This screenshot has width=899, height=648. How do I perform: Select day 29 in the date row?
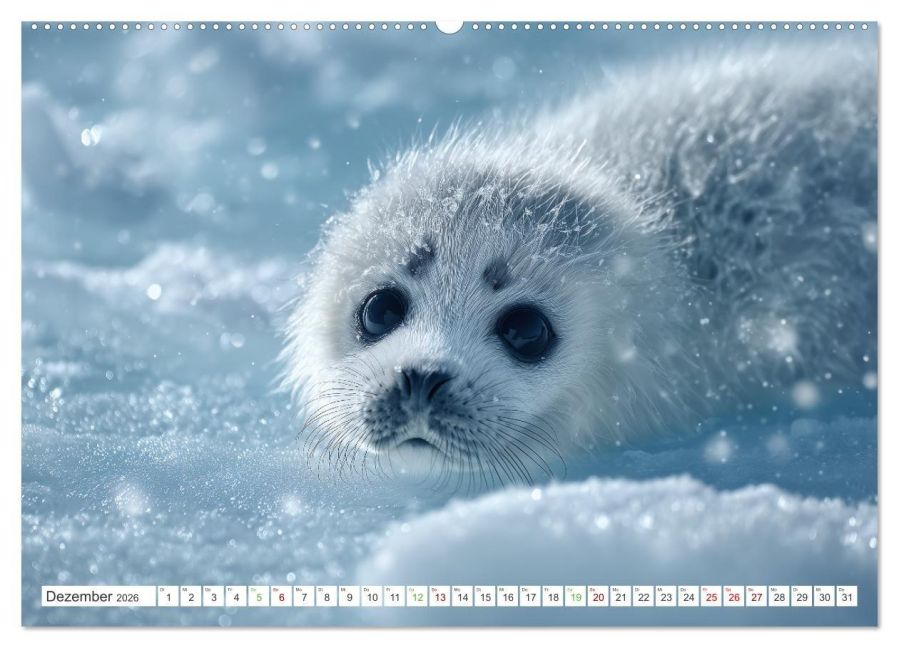(802, 596)
